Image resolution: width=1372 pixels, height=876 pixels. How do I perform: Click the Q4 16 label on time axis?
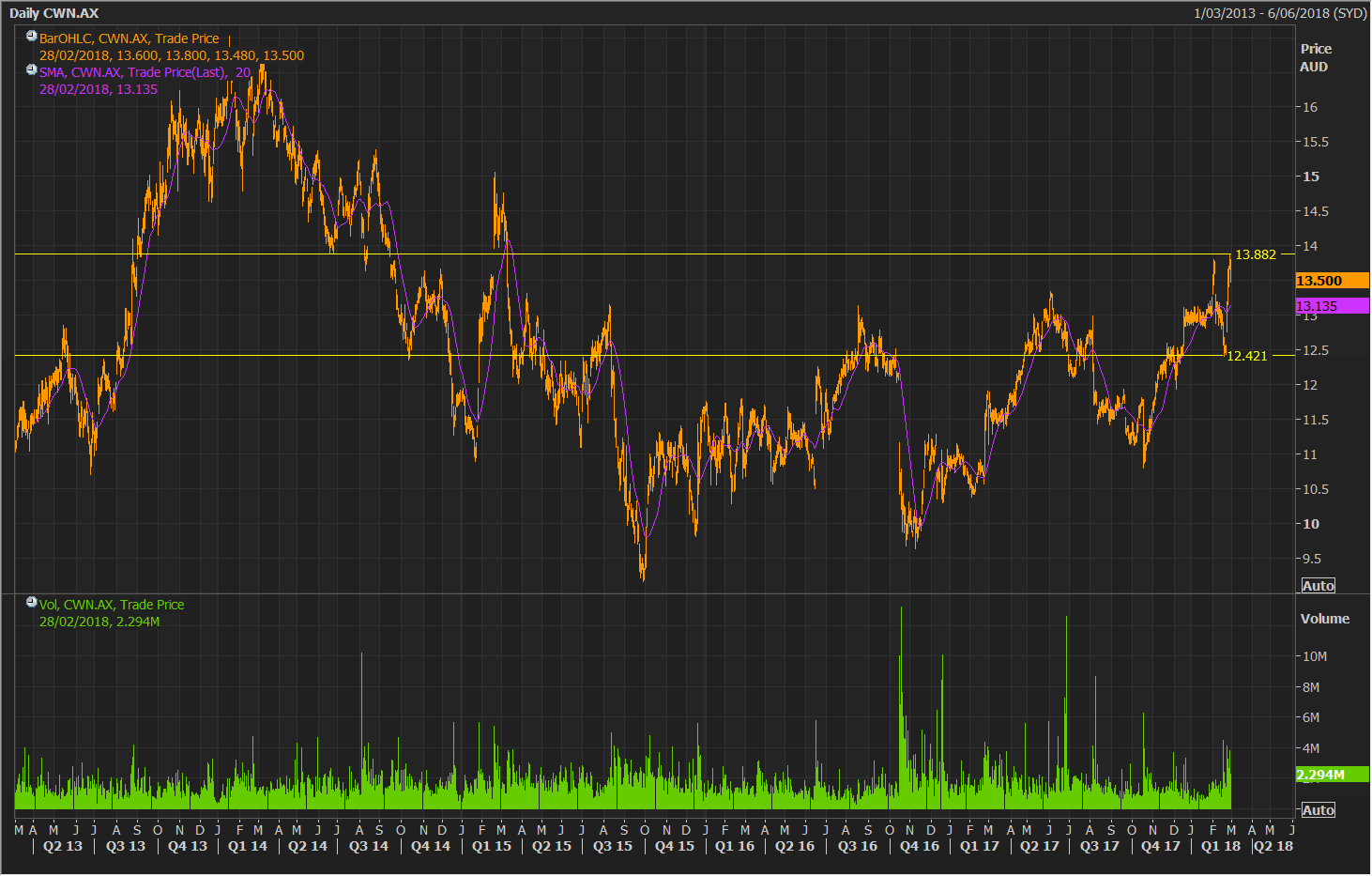click(919, 846)
